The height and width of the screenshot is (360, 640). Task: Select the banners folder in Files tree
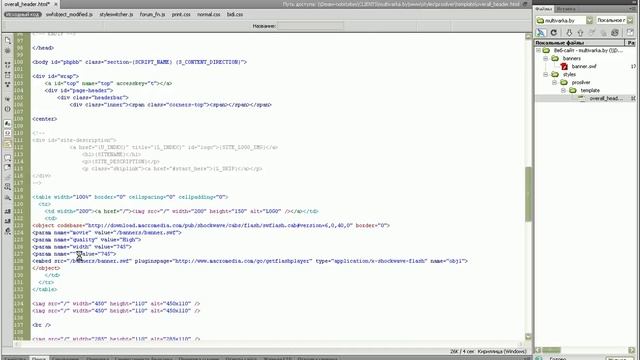click(x=571, y=58)
